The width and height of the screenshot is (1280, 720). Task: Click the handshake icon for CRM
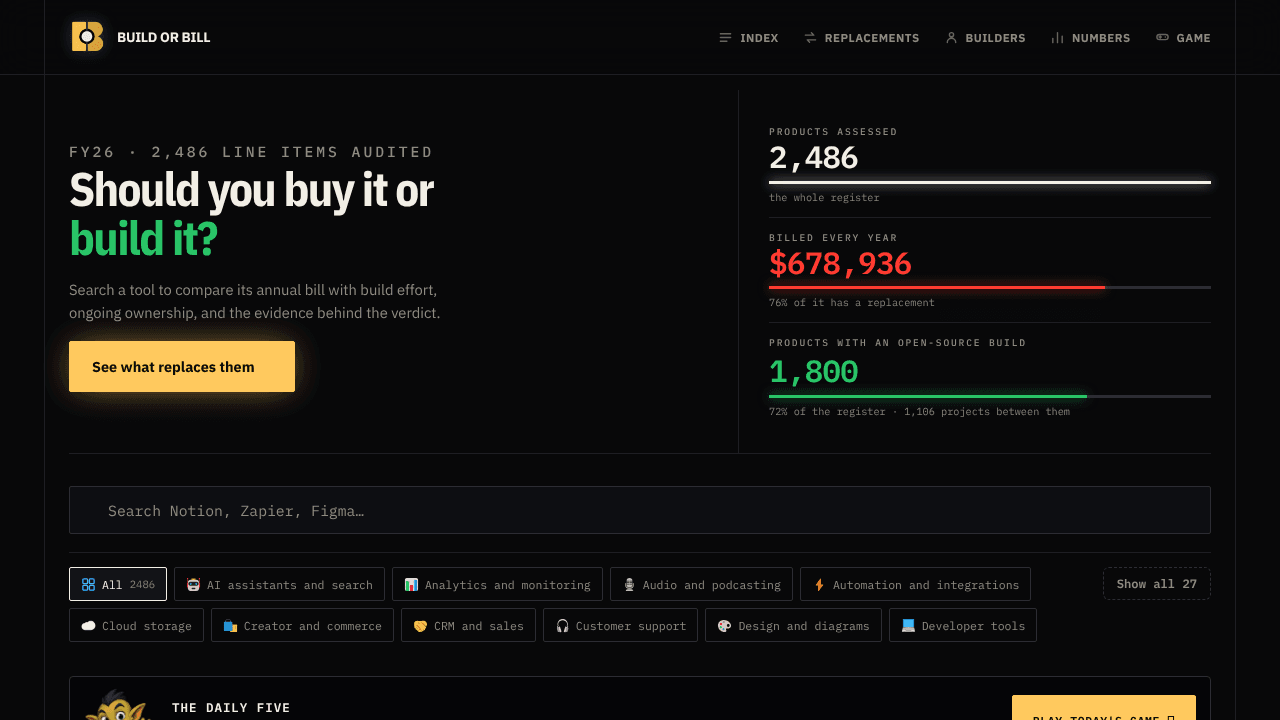(x=420, y=625)
